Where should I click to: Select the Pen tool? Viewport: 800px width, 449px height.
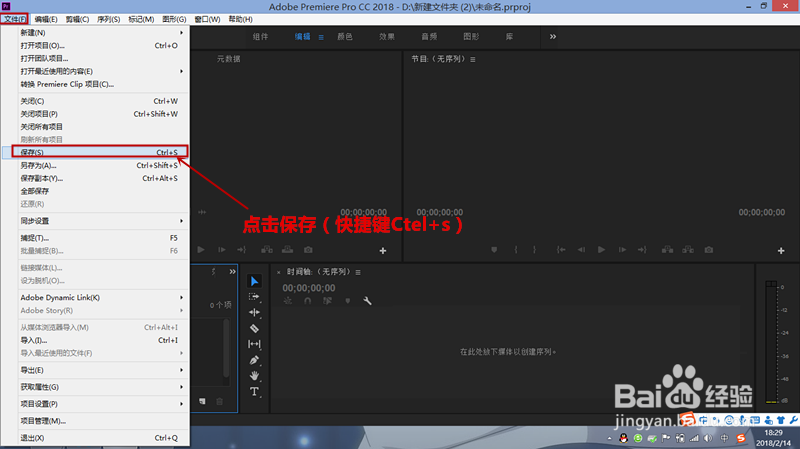pyautogui.click(x=254, y=360)
